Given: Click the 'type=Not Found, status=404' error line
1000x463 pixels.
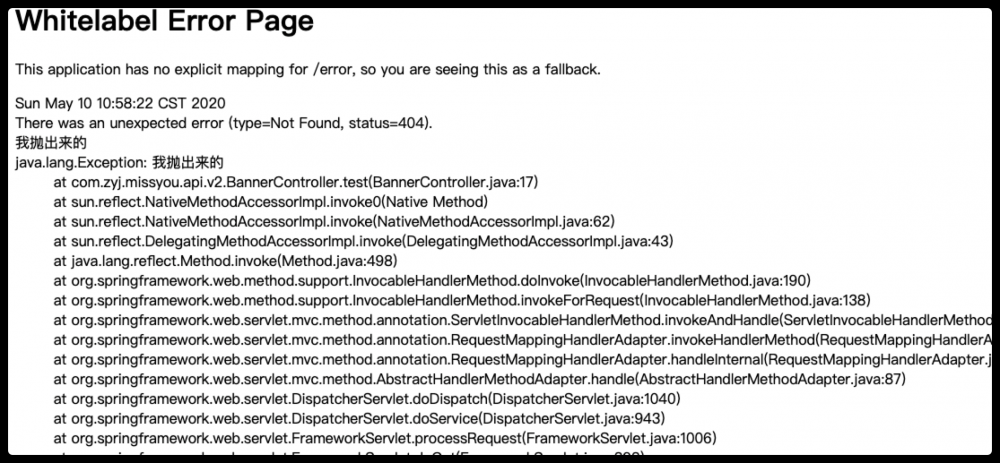Looking at the screenshot, I should 224,123.
